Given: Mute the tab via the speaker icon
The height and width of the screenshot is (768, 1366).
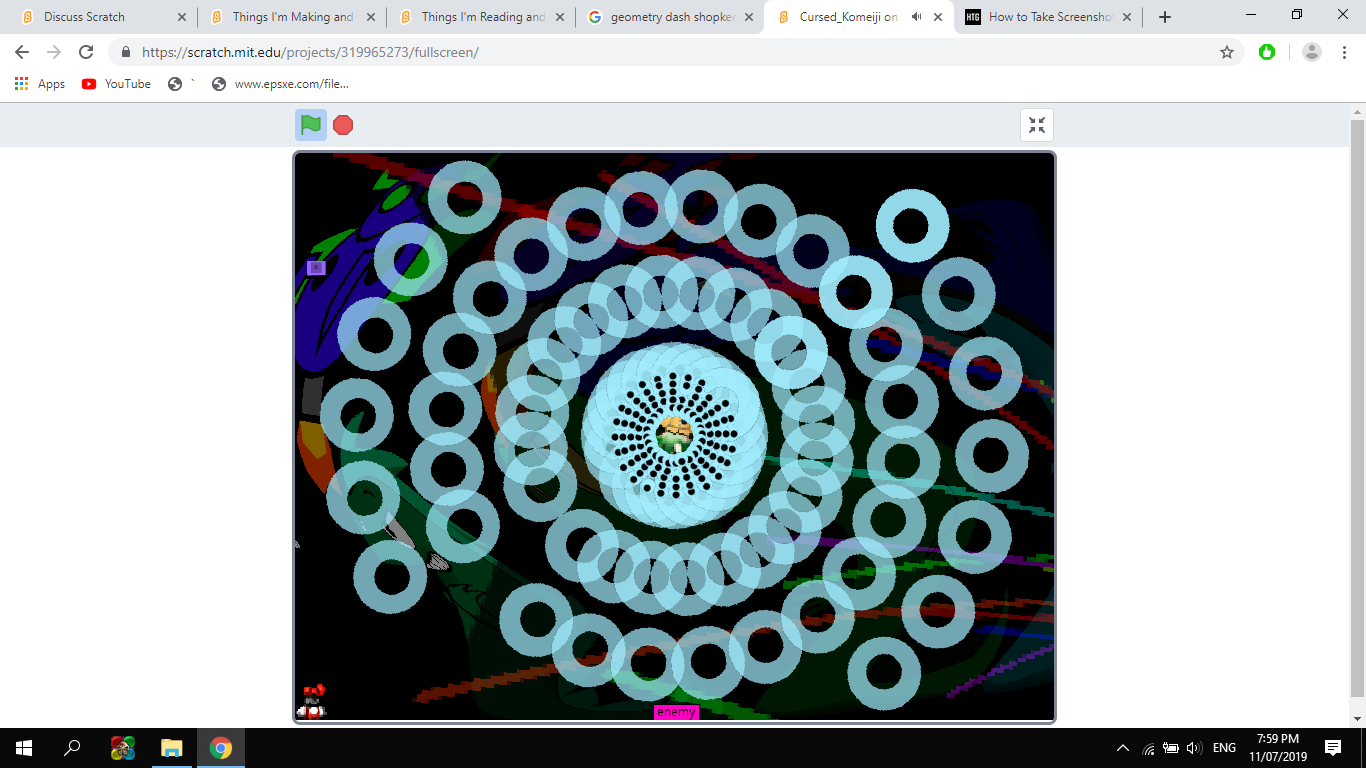Looking at the screenshot, I should point(917,17).
